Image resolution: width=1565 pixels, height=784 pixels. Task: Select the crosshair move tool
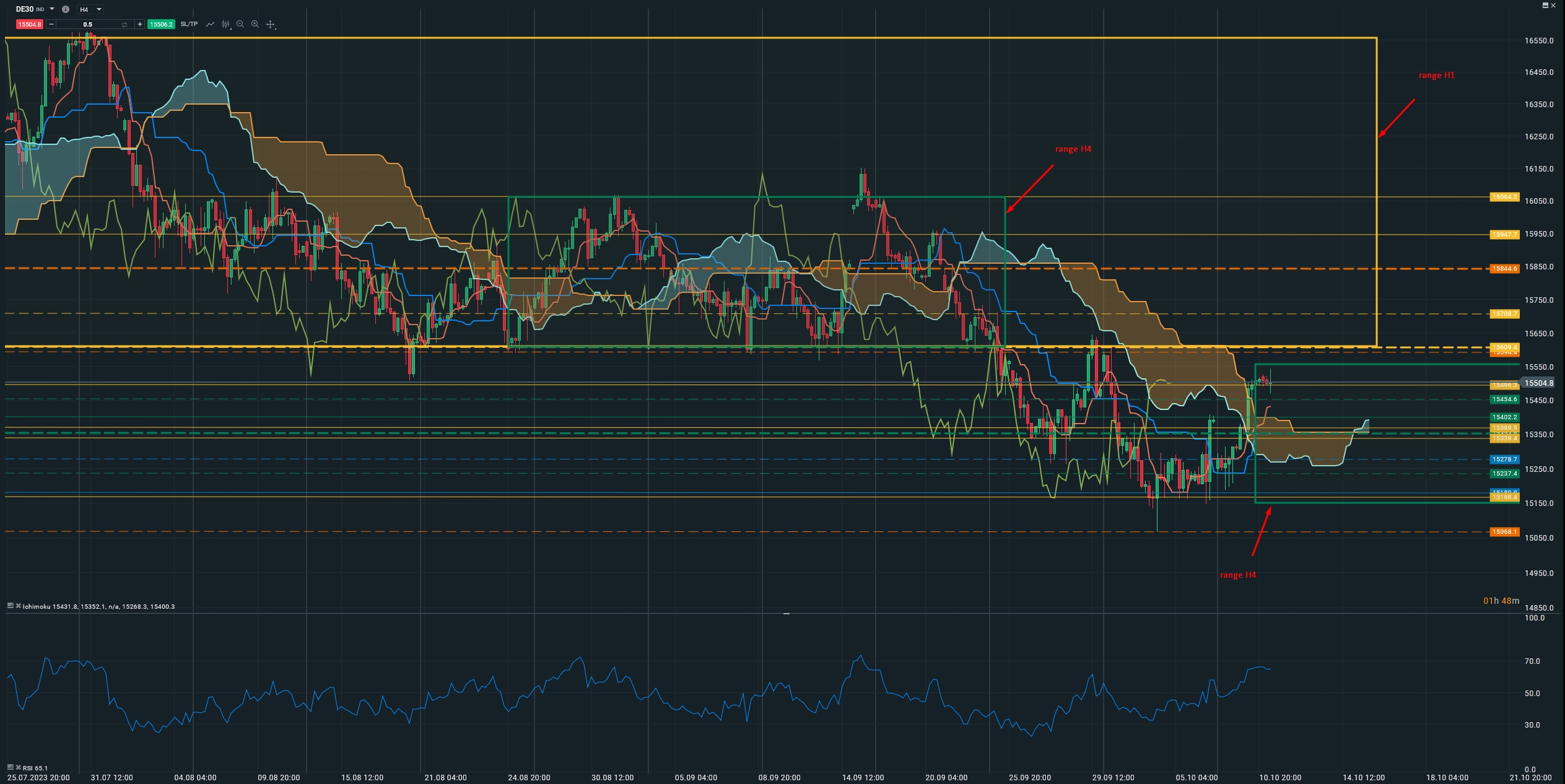pos(271,24)
